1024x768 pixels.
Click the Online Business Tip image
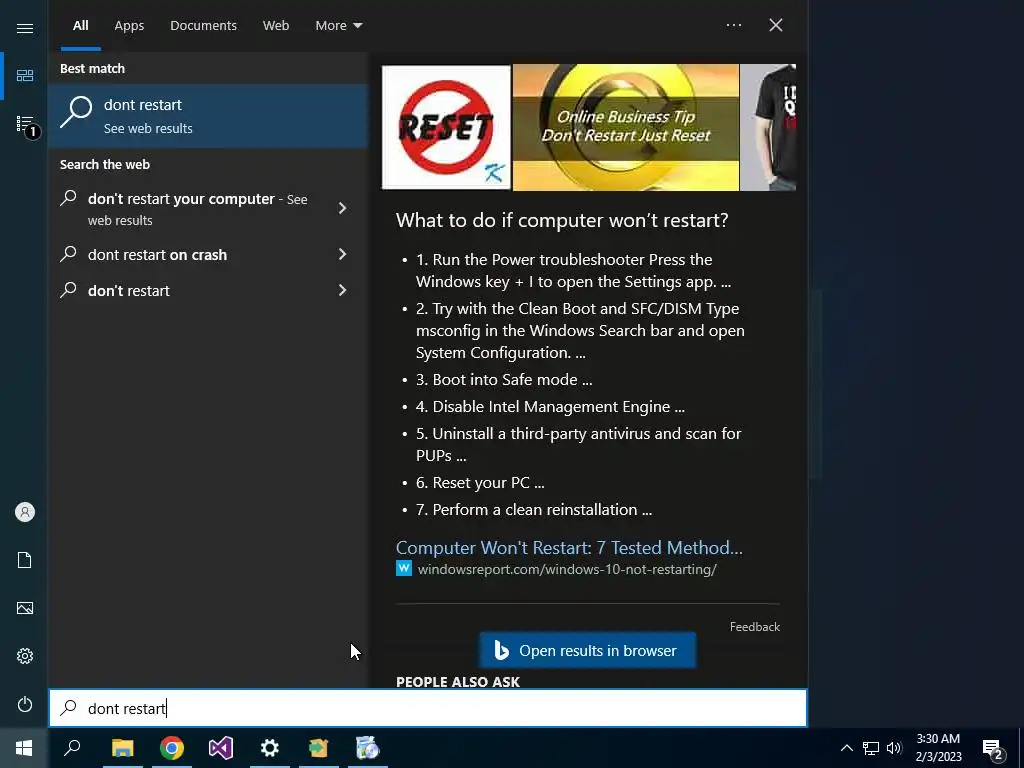[626, 127]
